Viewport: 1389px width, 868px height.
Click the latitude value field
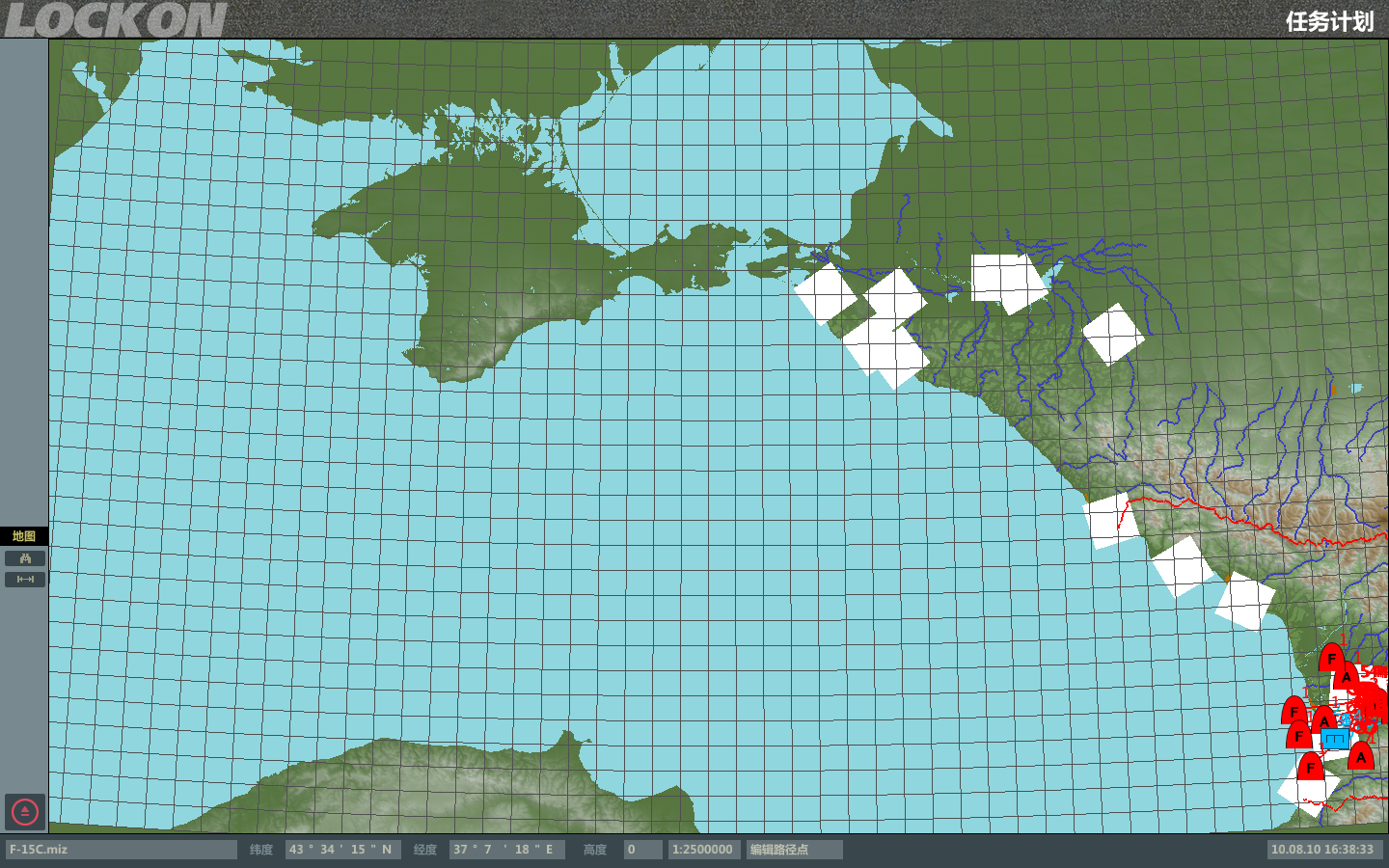(342, 850)
